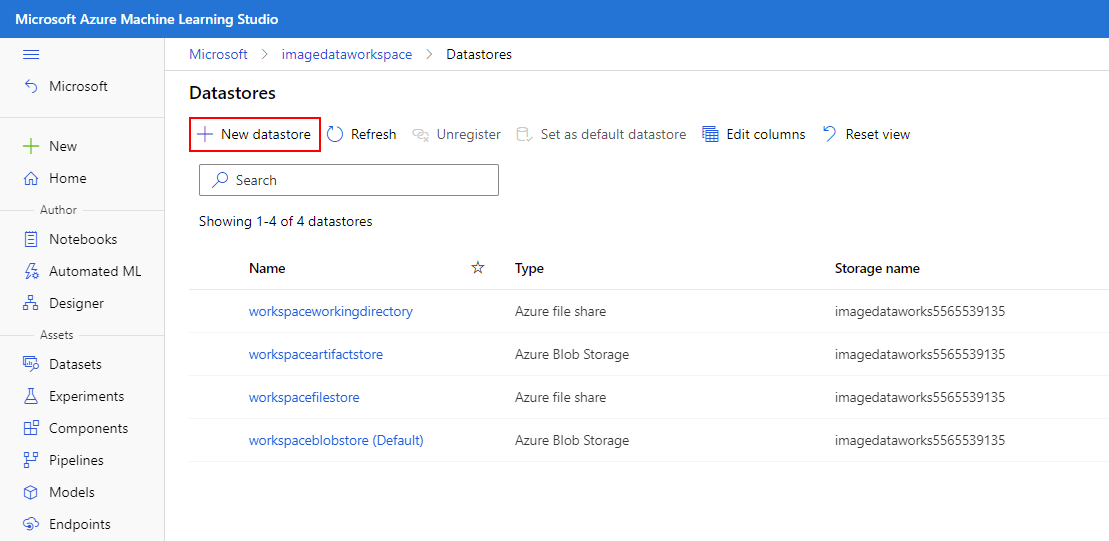
Task: Go to Home in the sidebar
Action: coord(68,178)
